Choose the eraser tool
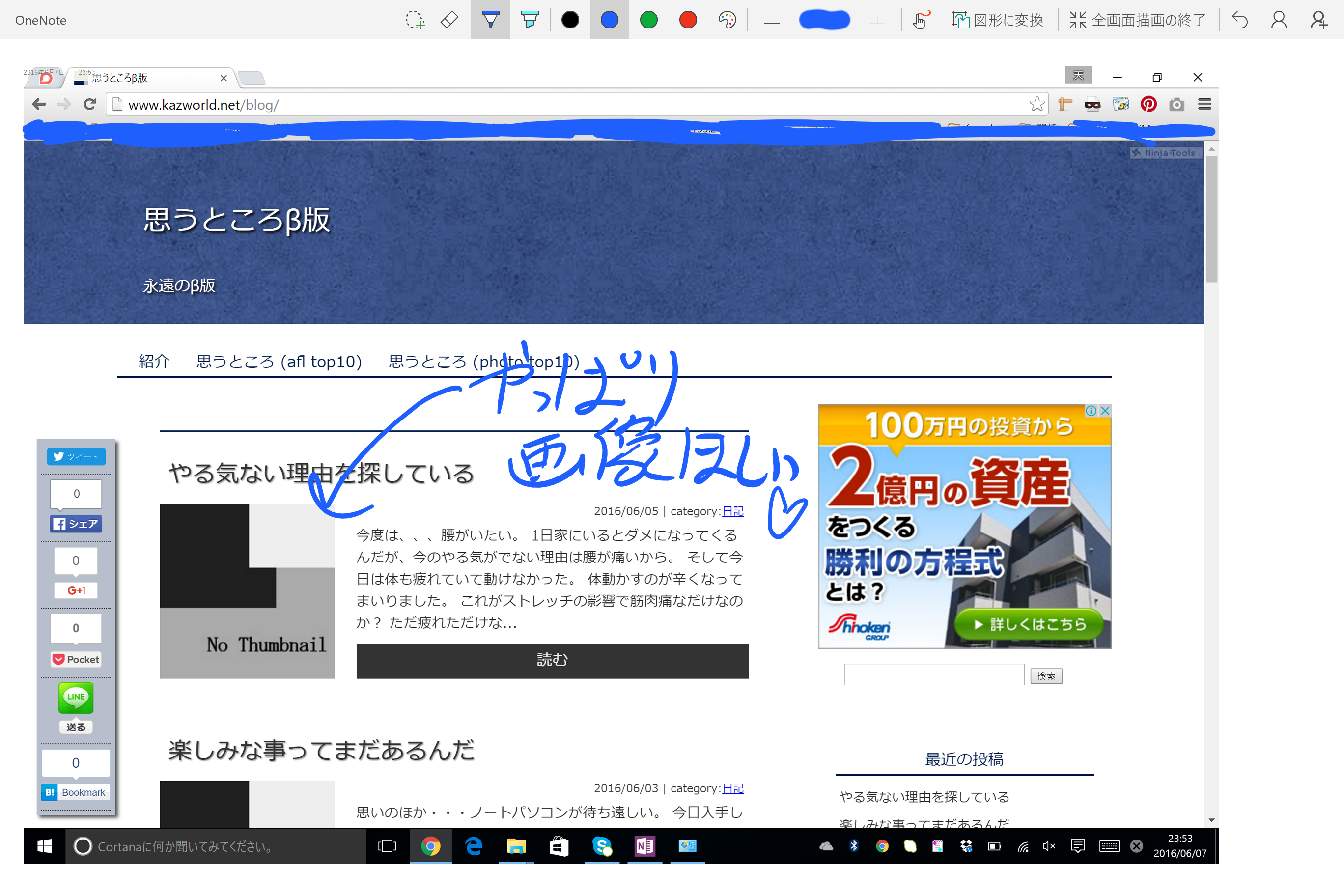Image resolution: width=1344 pixels, height=896 pixels. [449, 20]
